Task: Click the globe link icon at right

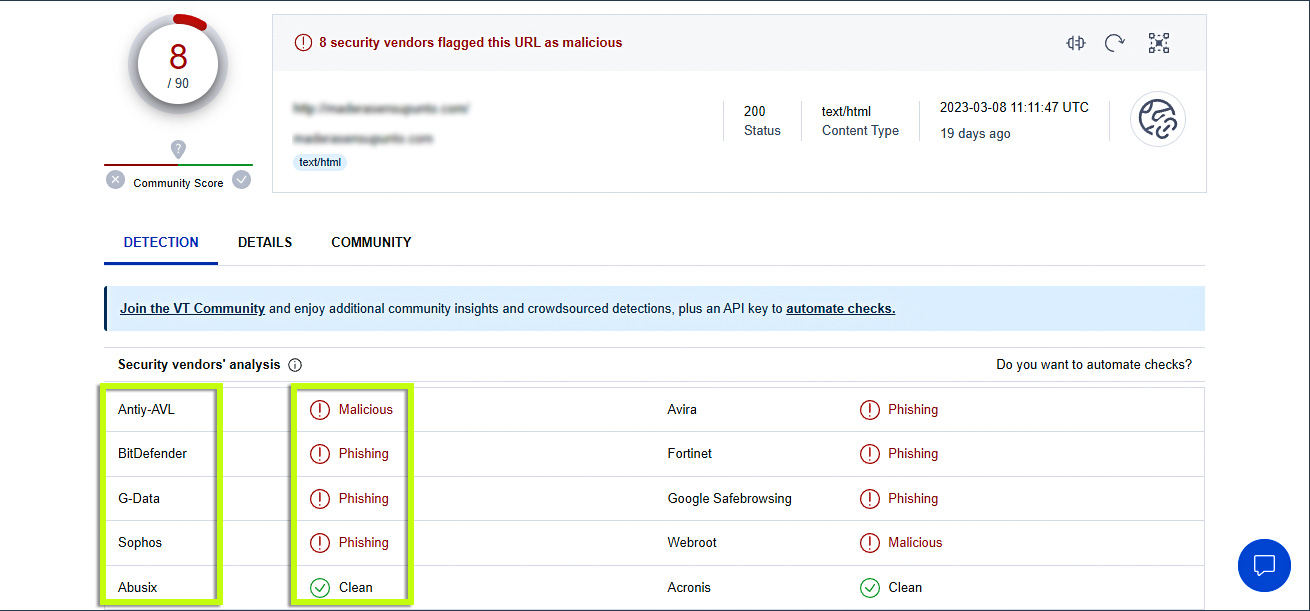Action: click(1158, 119)
